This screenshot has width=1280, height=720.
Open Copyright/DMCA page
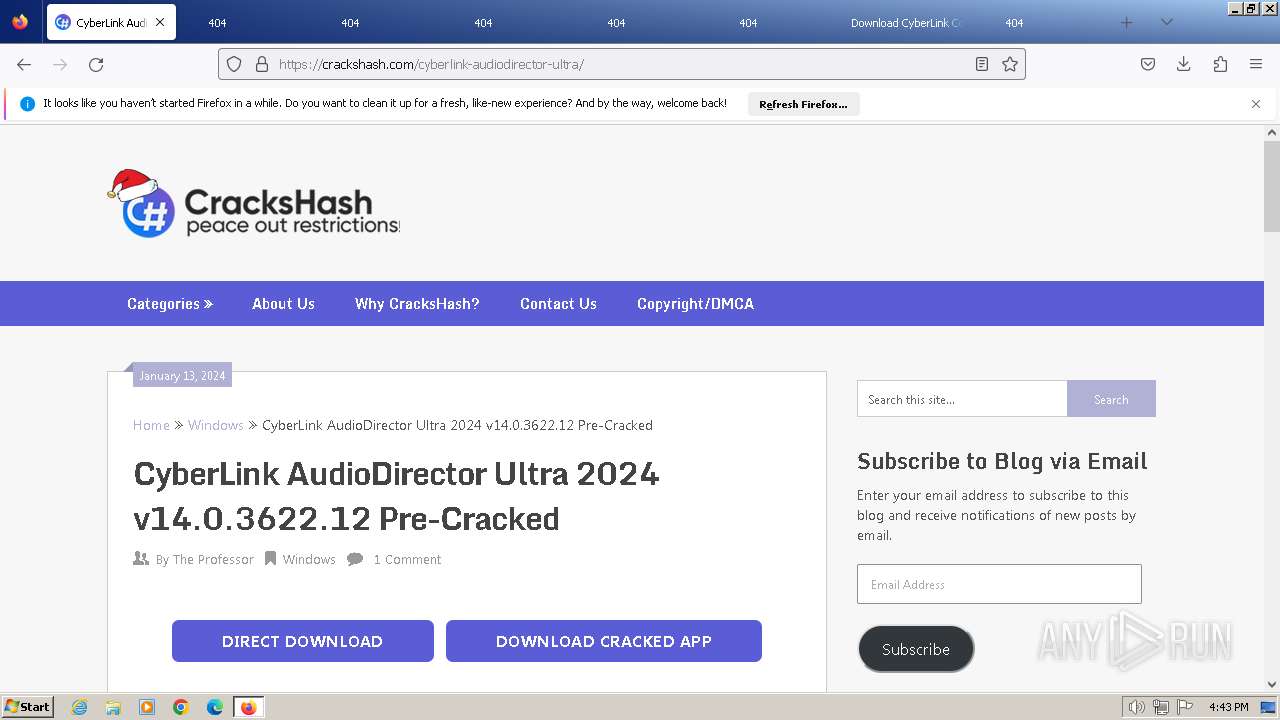(x=695, y=304)
